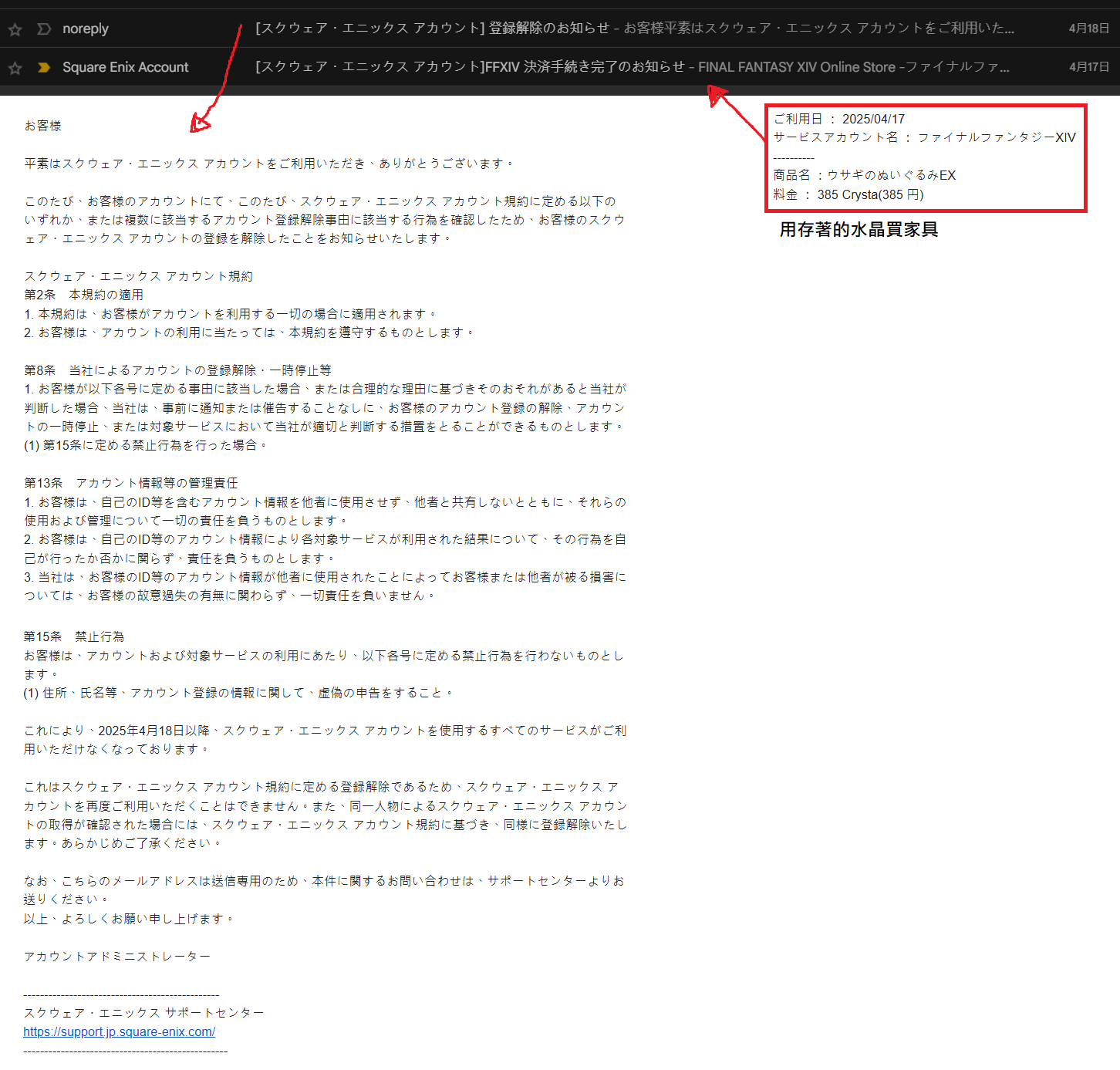Image resolution: width=1120 pixels, height=1070 pixels.
Task: Click the 商品名 ウサギのぬいぐるみEX line
Action: tap(865, 175)
